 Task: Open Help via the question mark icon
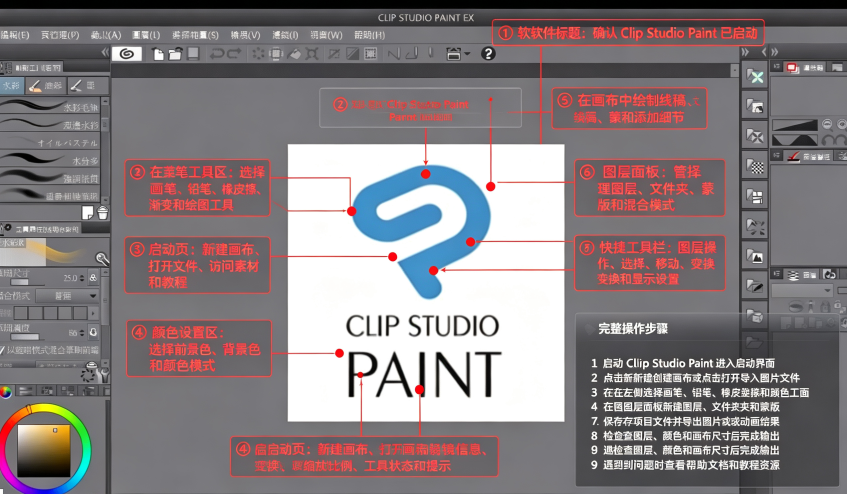pyautogui.click(x=488, y=53)
